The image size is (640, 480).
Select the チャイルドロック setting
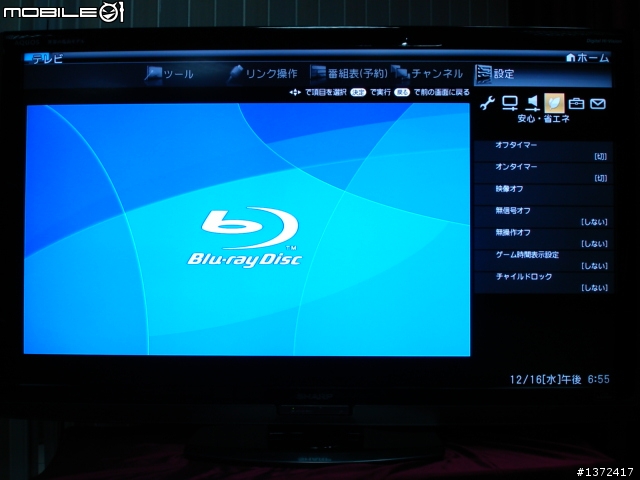(544, 282)
